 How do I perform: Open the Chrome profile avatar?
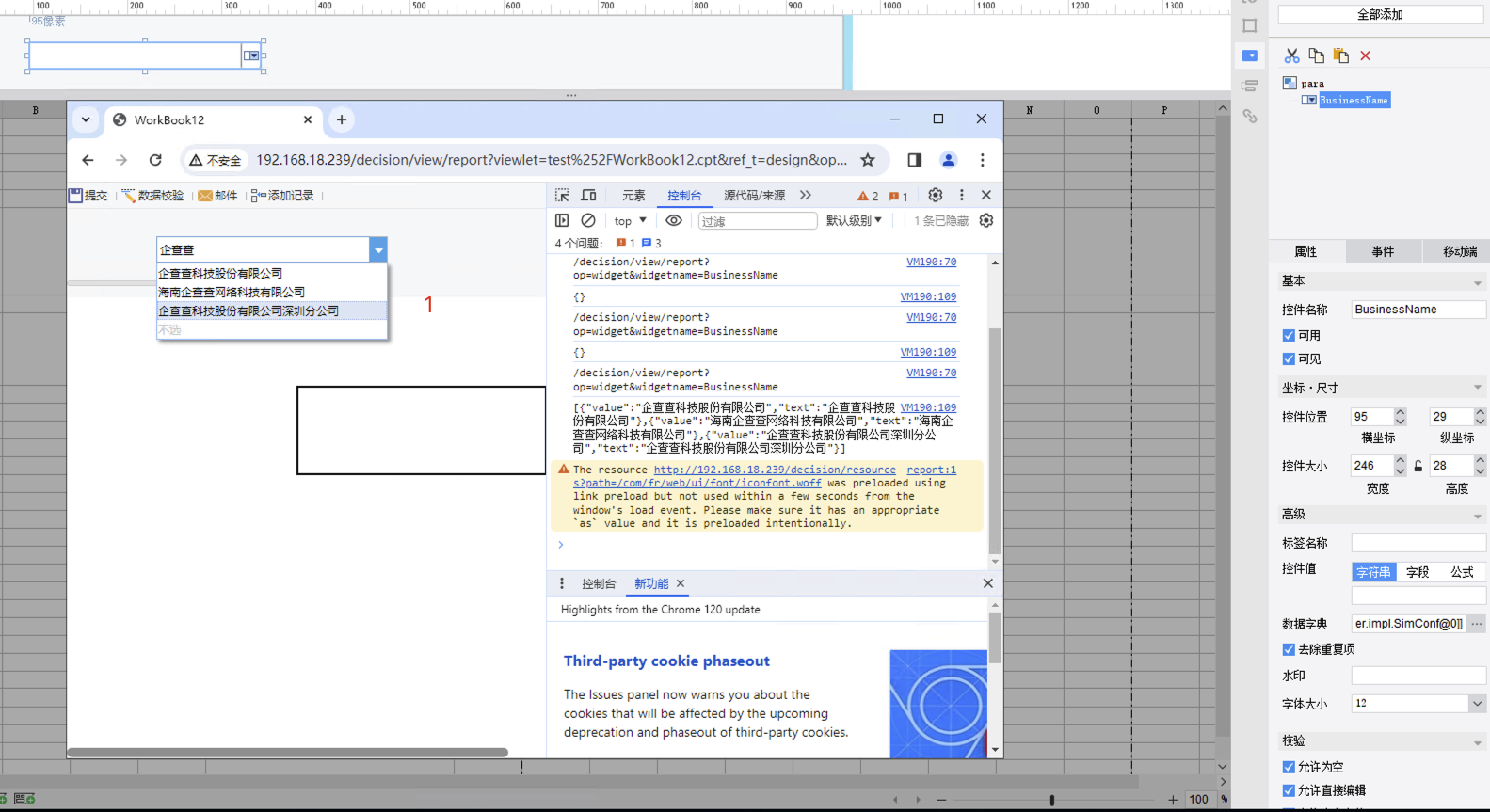[948, 160]
